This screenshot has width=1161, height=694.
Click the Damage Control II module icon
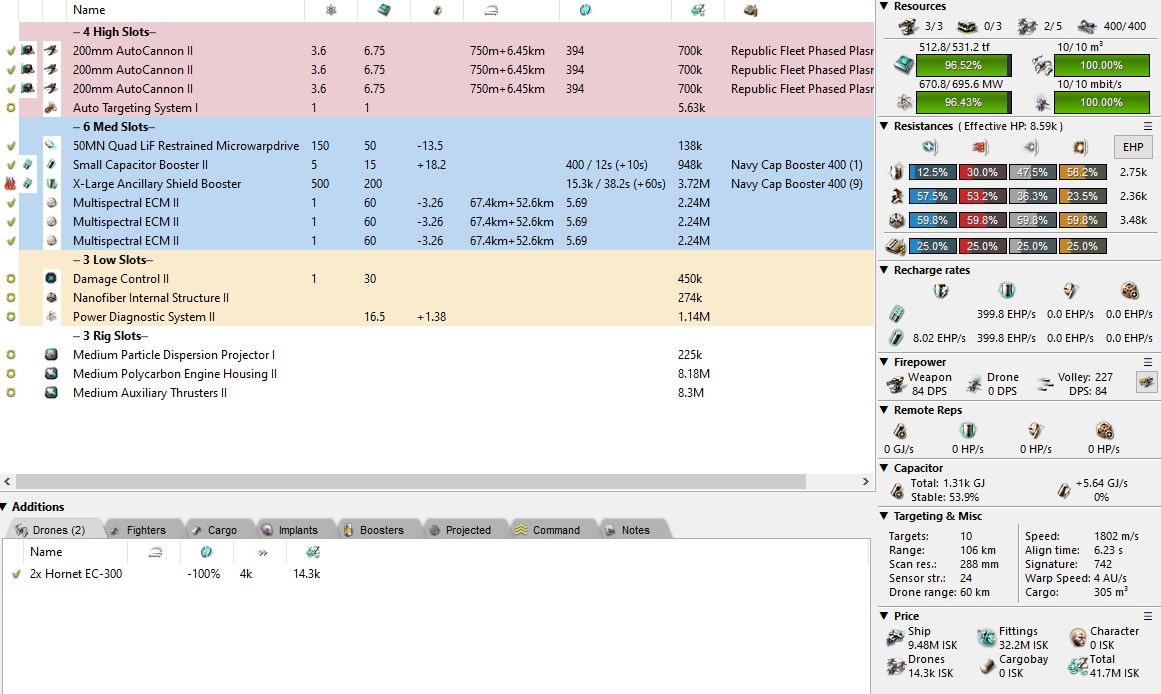[x=51, y=279]
